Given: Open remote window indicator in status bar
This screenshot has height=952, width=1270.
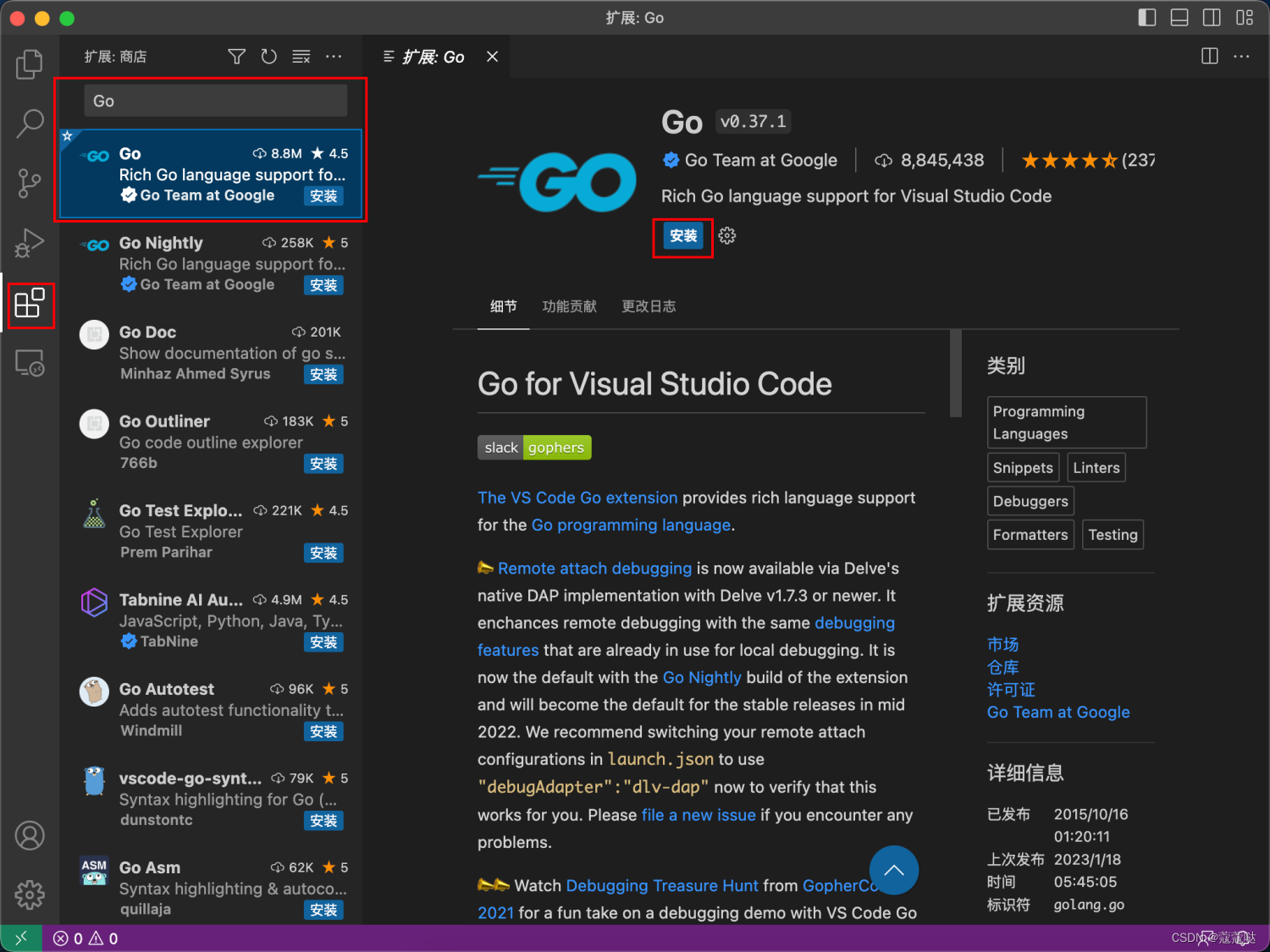Looking at the screenshot, I should pos(21,938).
